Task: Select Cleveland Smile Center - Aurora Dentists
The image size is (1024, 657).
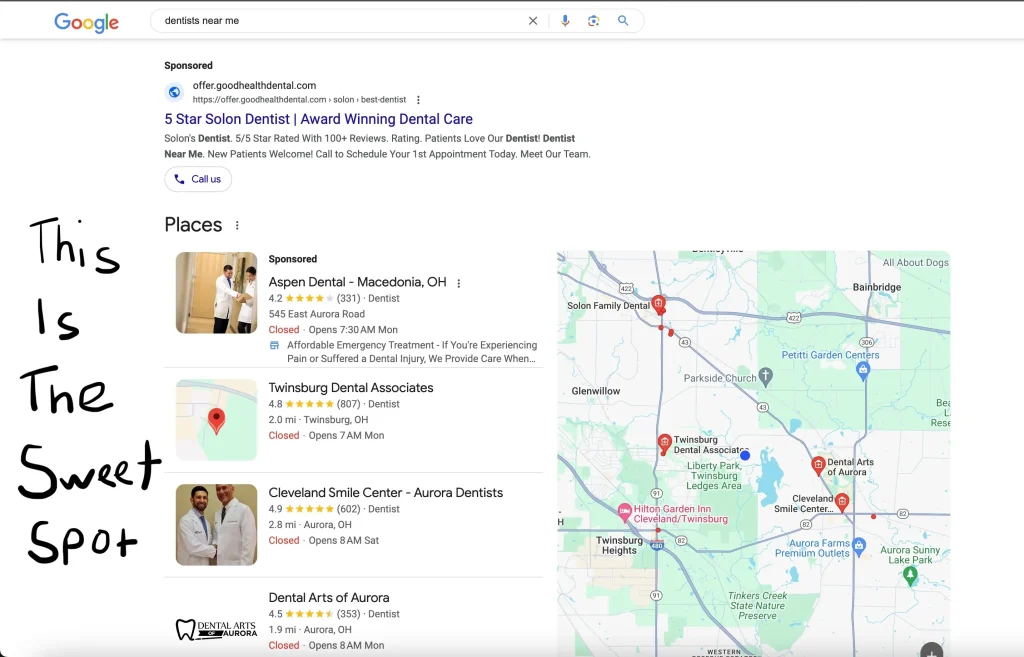Action: (385, 493)
